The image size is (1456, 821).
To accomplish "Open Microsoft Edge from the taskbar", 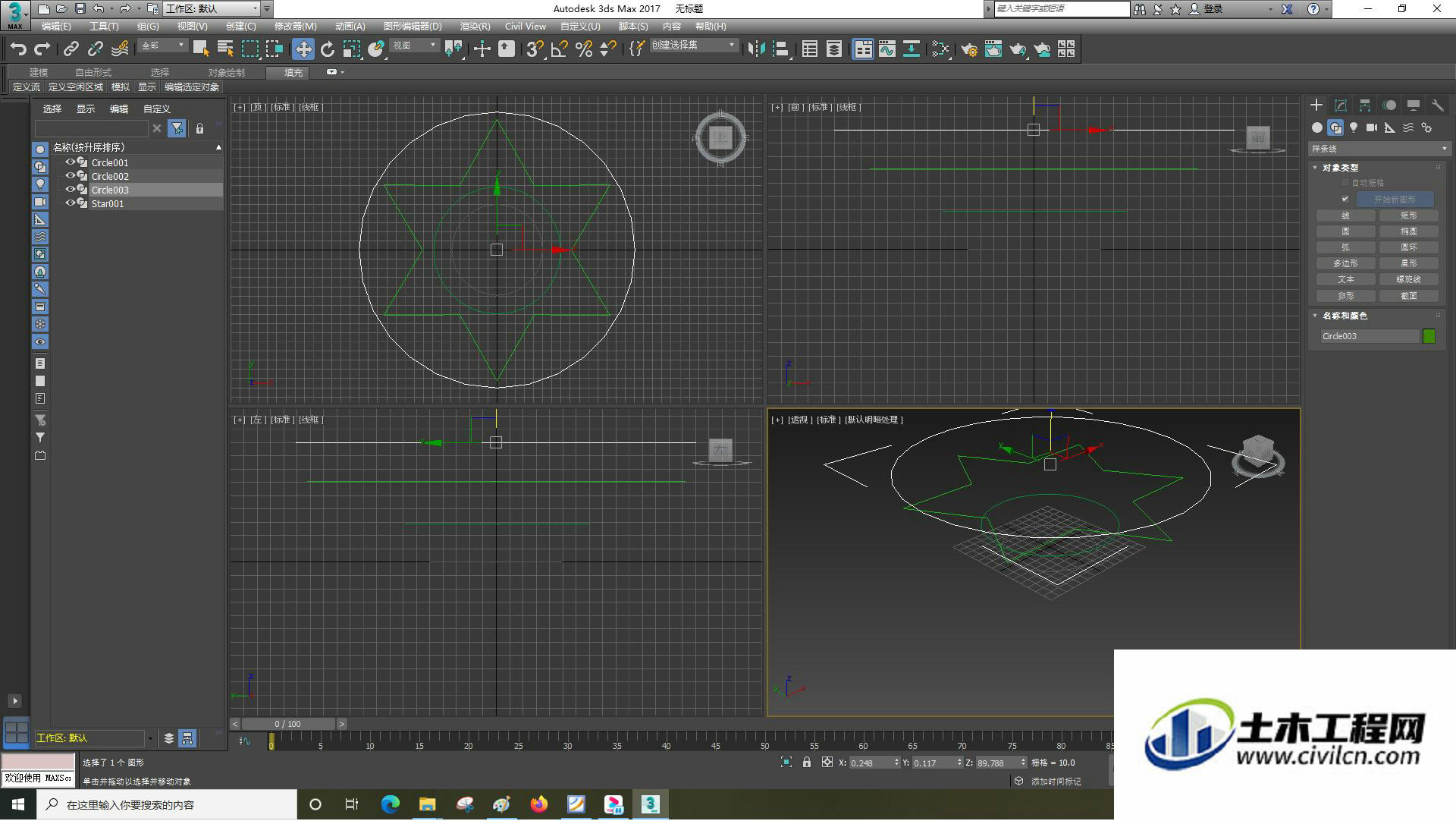I will pos(391,804).
